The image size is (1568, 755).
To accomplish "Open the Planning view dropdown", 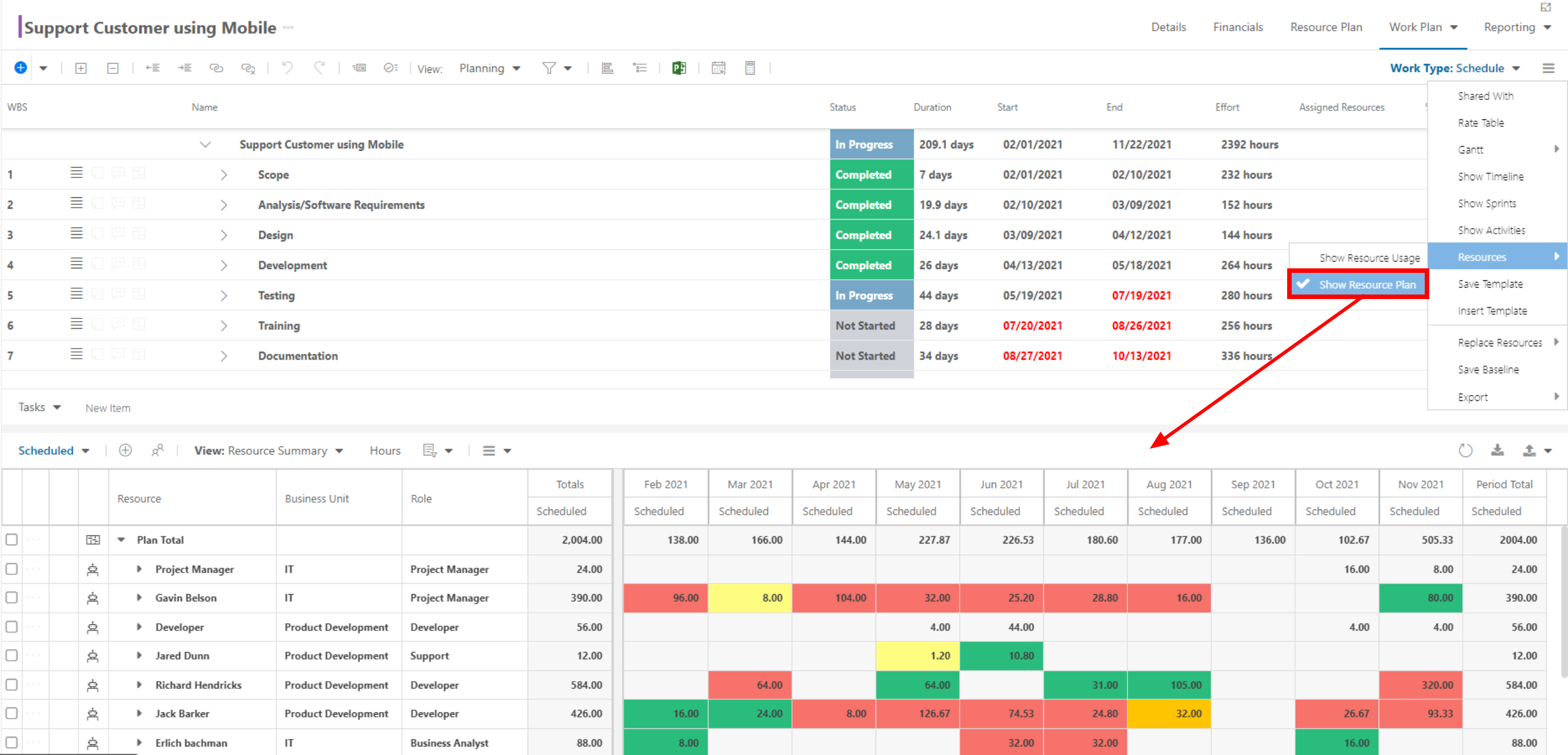I will tap(490, 68).
